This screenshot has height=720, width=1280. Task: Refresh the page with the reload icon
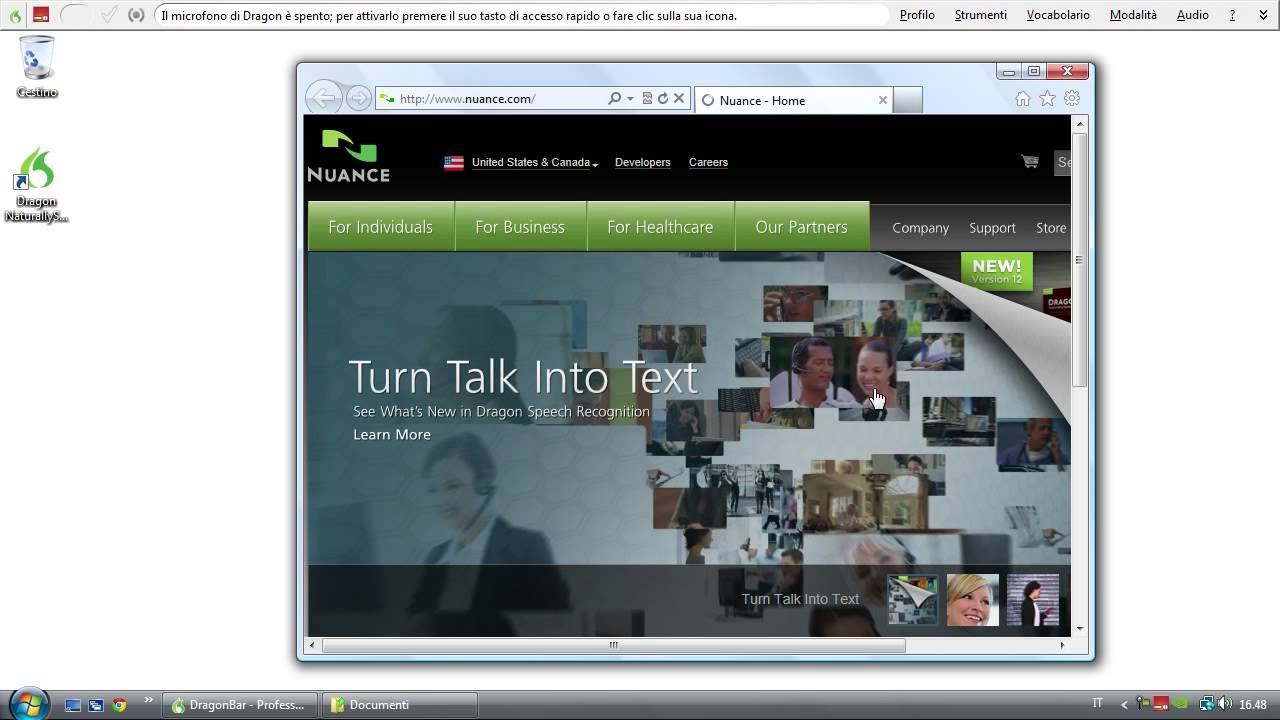tap(662, 98)
